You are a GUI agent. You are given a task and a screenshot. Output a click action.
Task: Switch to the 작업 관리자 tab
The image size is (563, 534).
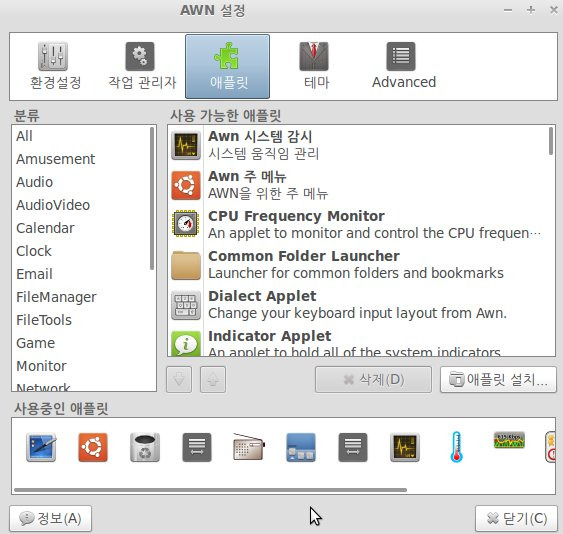pos(142,66)
